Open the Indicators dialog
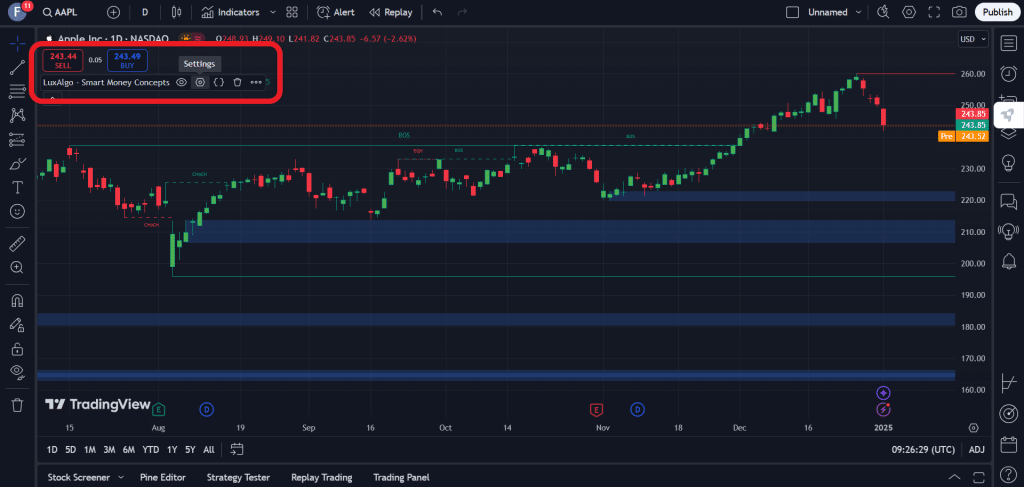The height and width of the screenshot is (487, 1024). tap(231, 12)
